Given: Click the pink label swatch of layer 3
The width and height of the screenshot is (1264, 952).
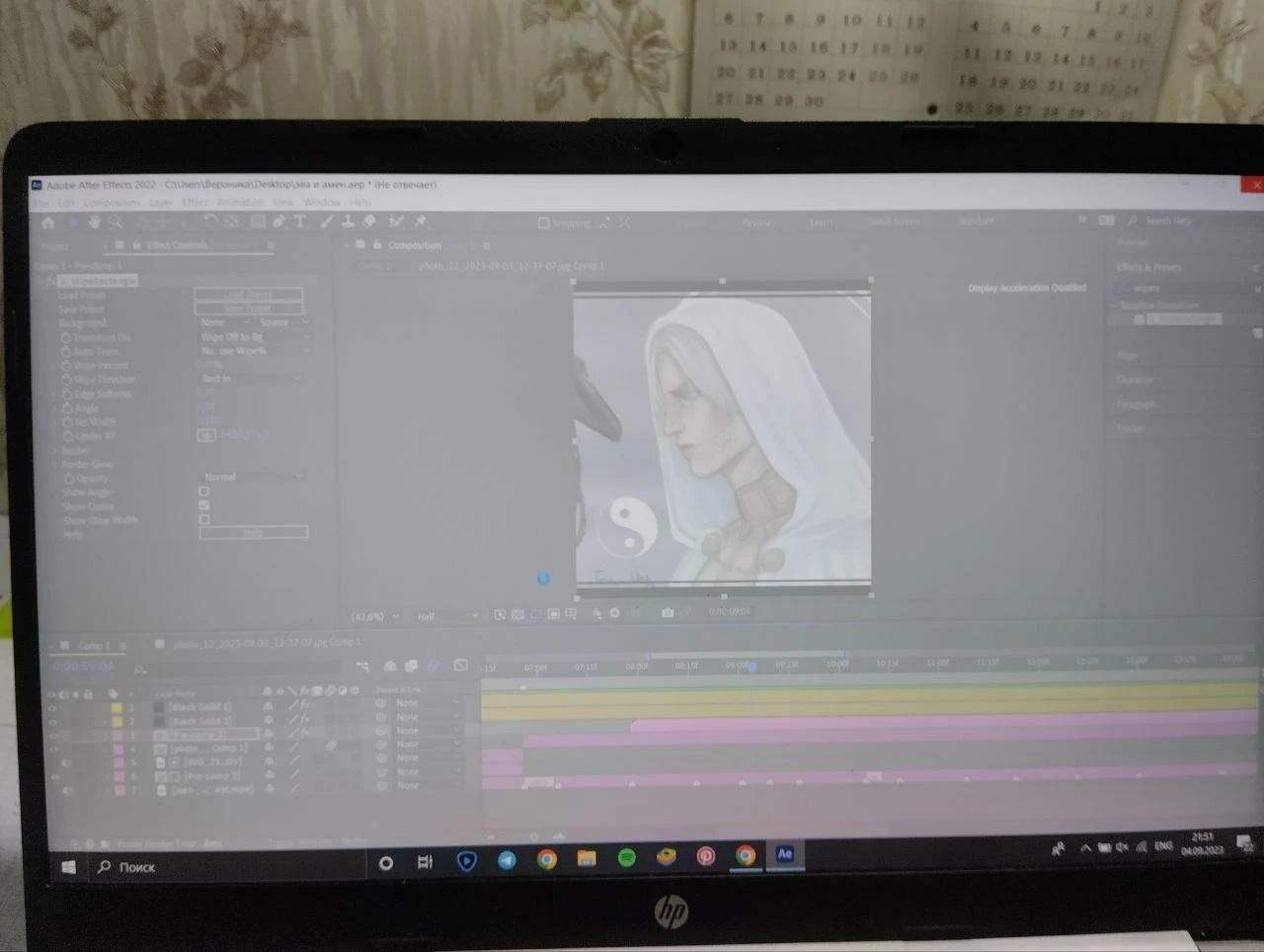Looking at the screenshot, I should [x=118, y=736].
